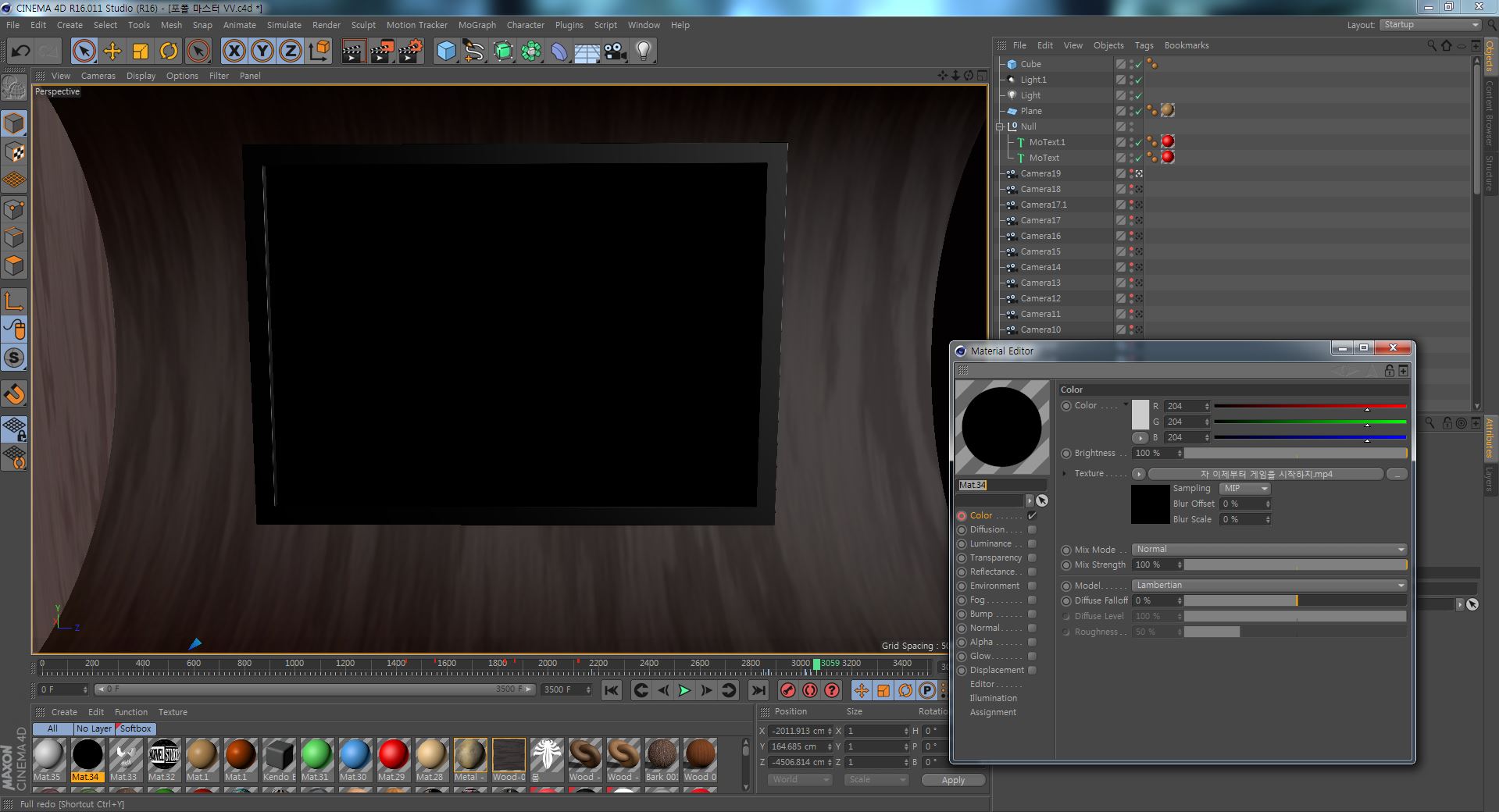
Task: Open the spline pen tool icon
Action: (x=474, y=52)
